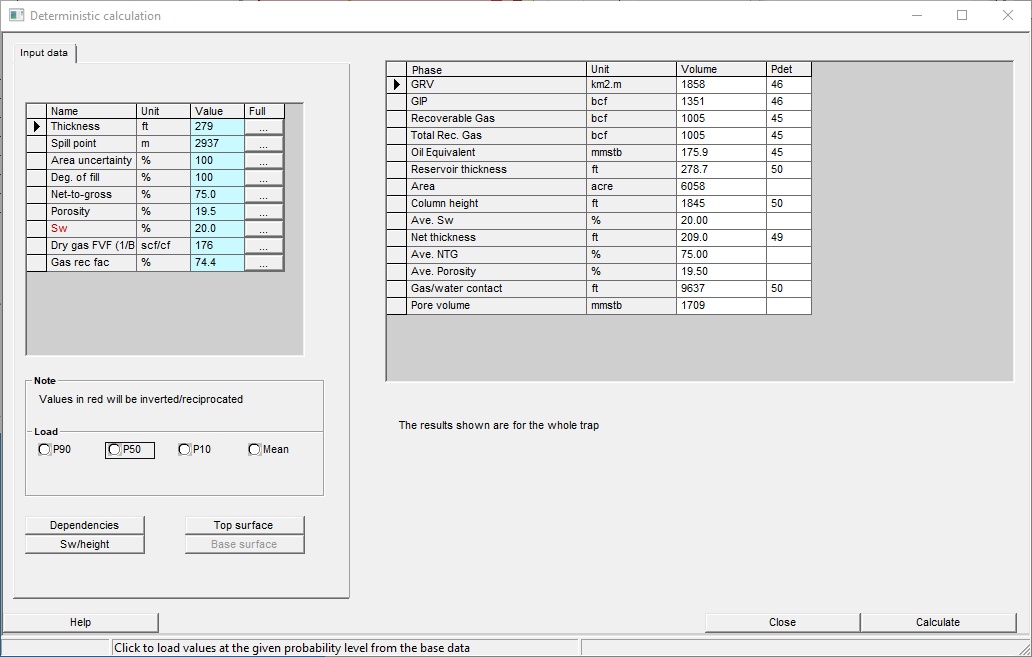The height and width of the screenshot is (657, 1032).
Task: Switch to the Input data tab
Action: click(x=44, y=53)
